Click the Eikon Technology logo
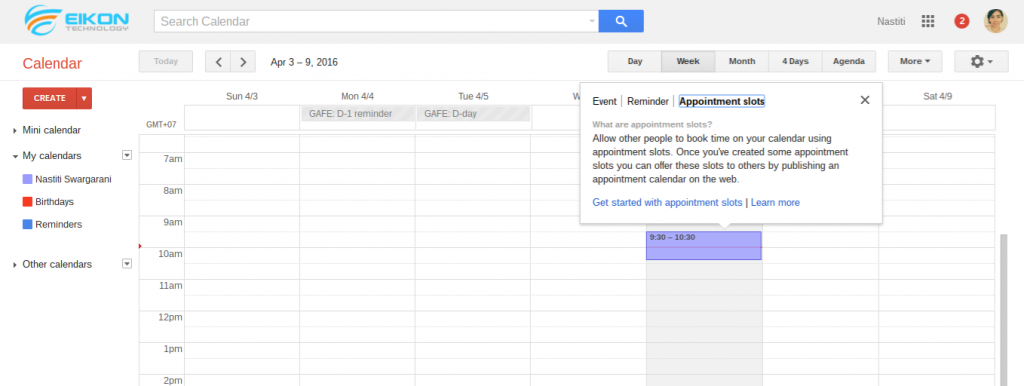The image size is (1024, 386). pos(76,20)
